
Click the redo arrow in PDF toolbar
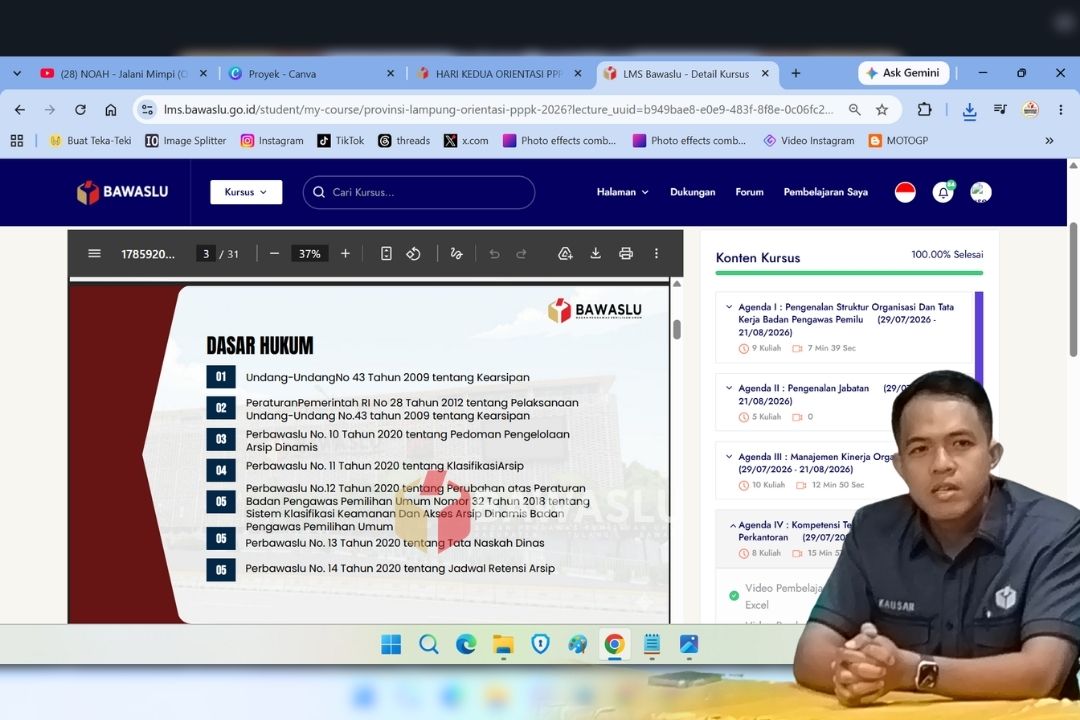(521, 254)
